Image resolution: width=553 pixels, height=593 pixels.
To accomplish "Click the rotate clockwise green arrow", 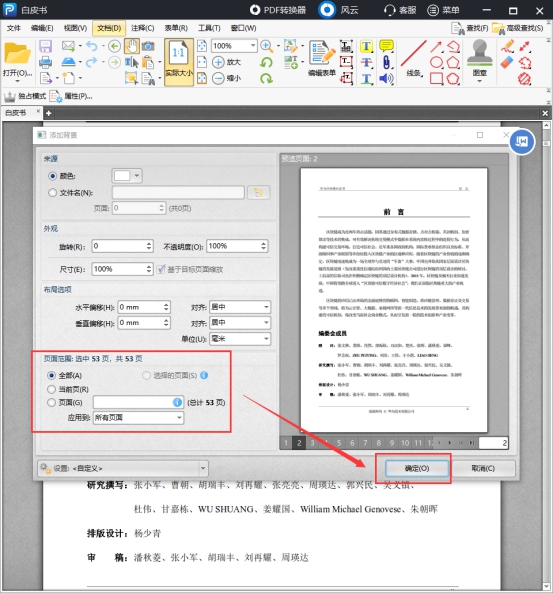I will coord(266,78).
